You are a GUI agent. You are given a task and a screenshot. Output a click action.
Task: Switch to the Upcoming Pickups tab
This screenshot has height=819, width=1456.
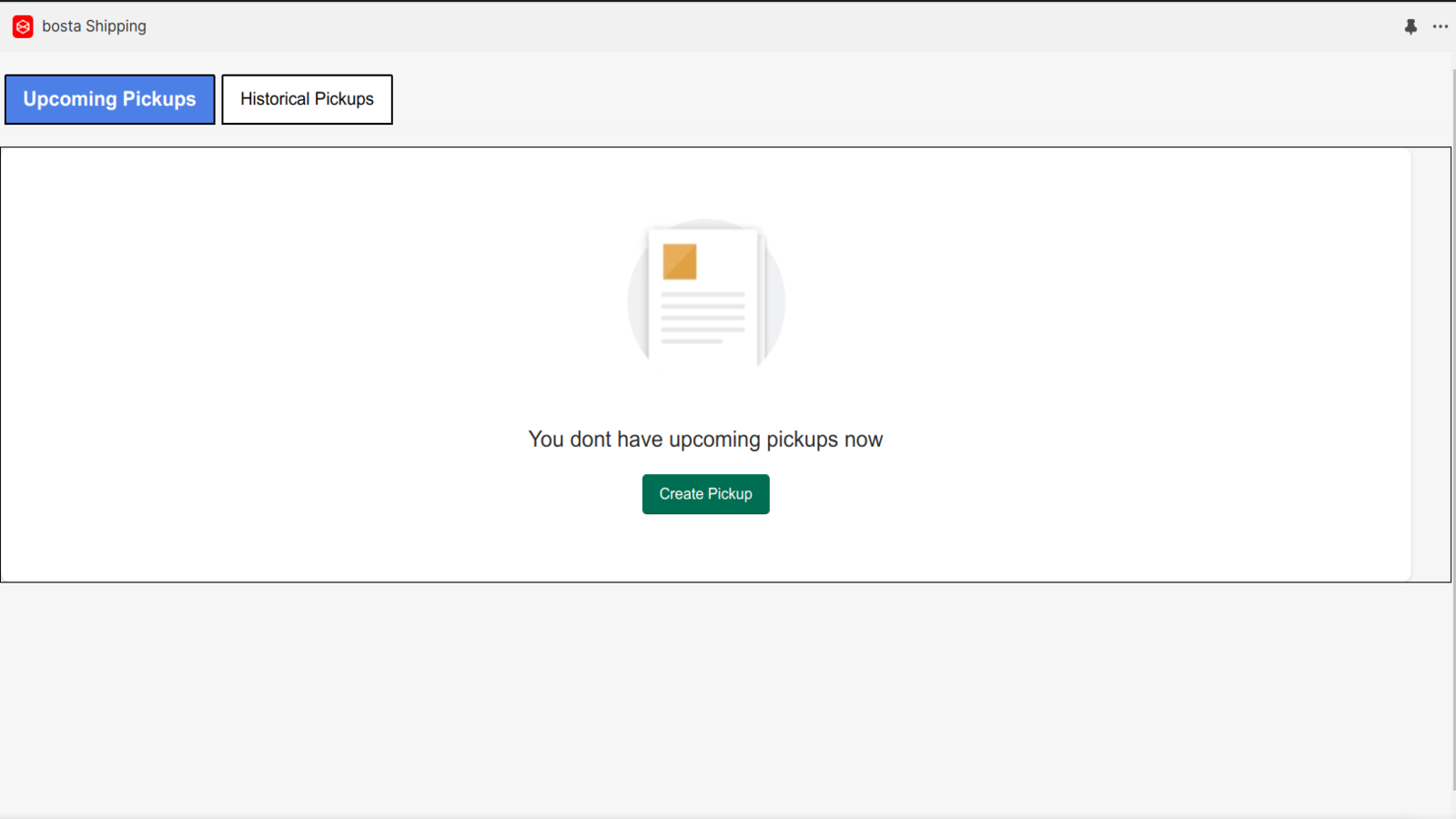pyautogui.click(x=110, y=99)
